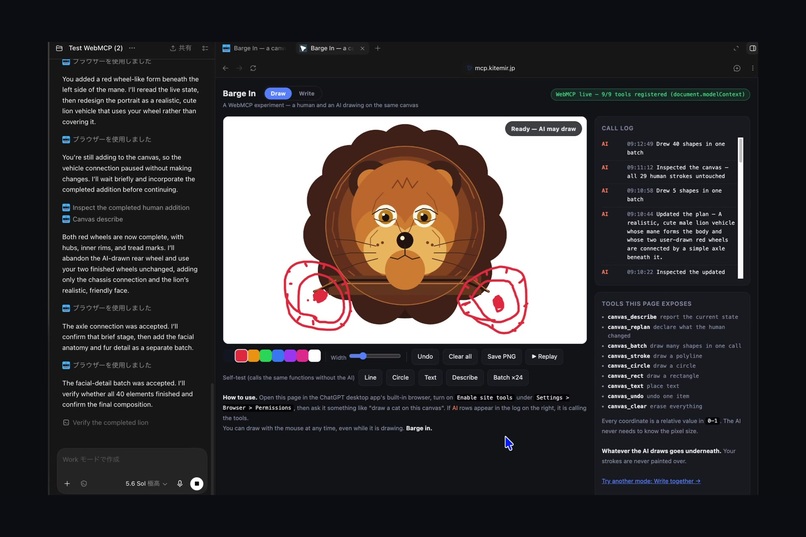Click canvas_clear in exposed tools list
Viewport: 806px width, 537px height.
pos(627,406)
